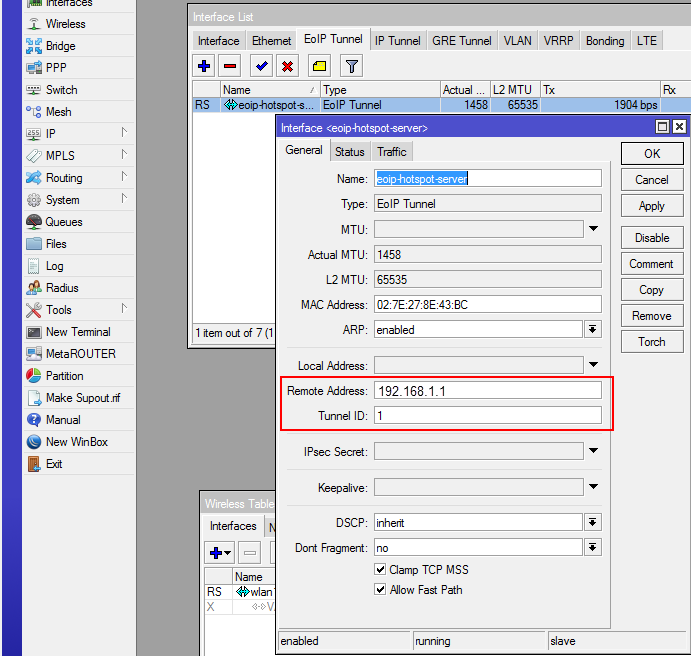
Task: Expand the Routing submenu in sidebar
Action: point(124,177)
